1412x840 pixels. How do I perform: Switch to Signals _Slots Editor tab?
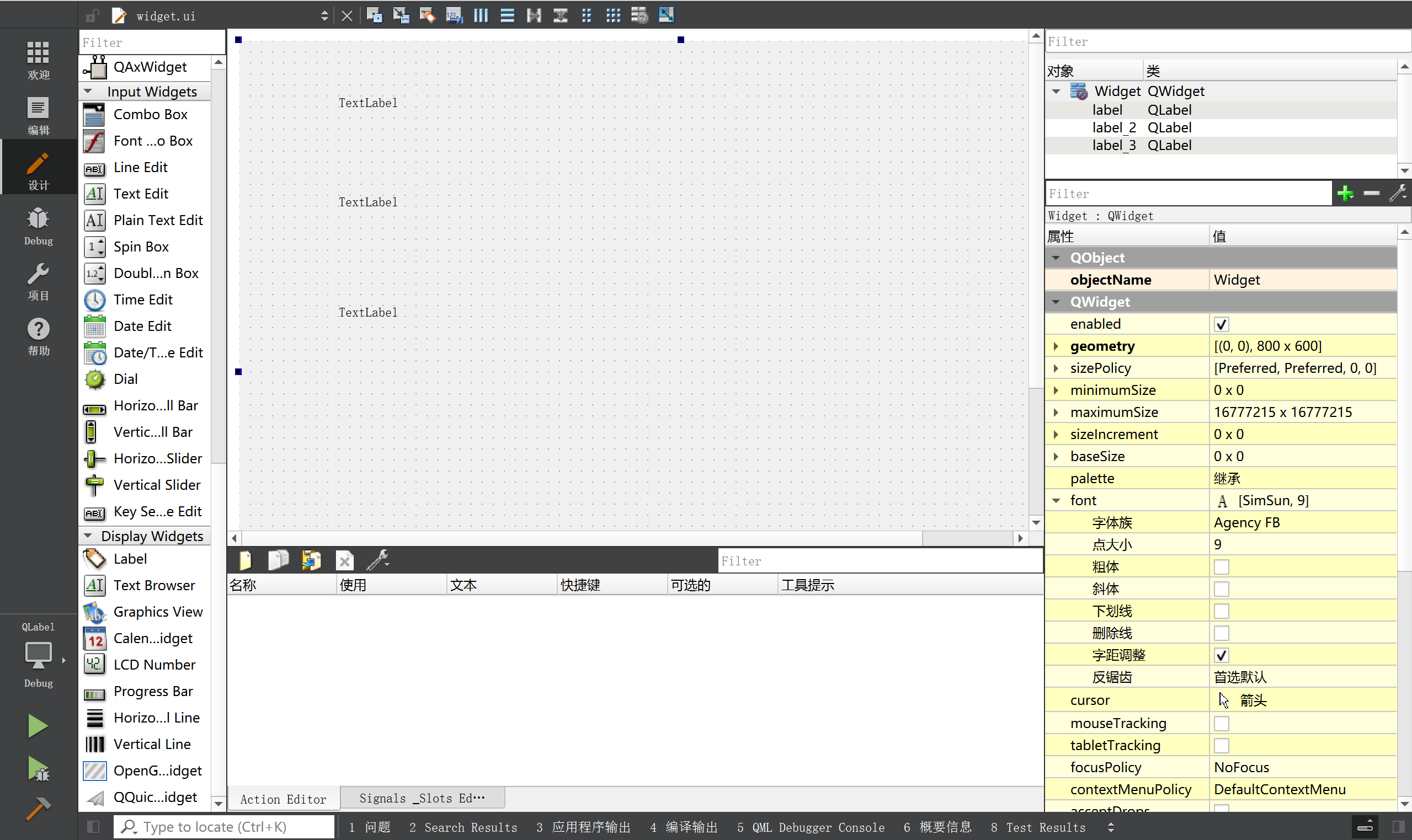point(422,798)
